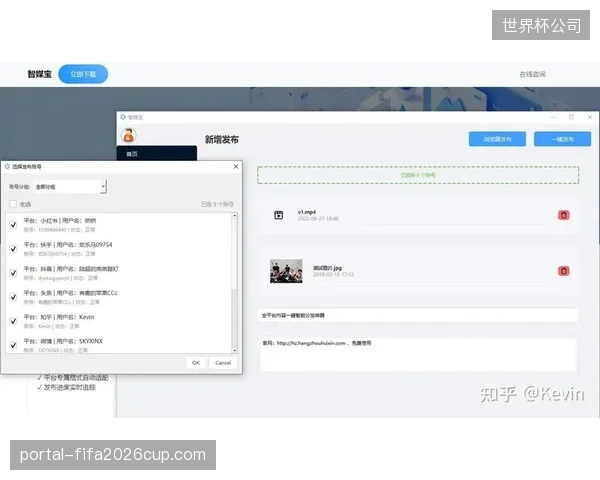Click the 一键发布 button
Screen dimensions: 600x480
562,139
